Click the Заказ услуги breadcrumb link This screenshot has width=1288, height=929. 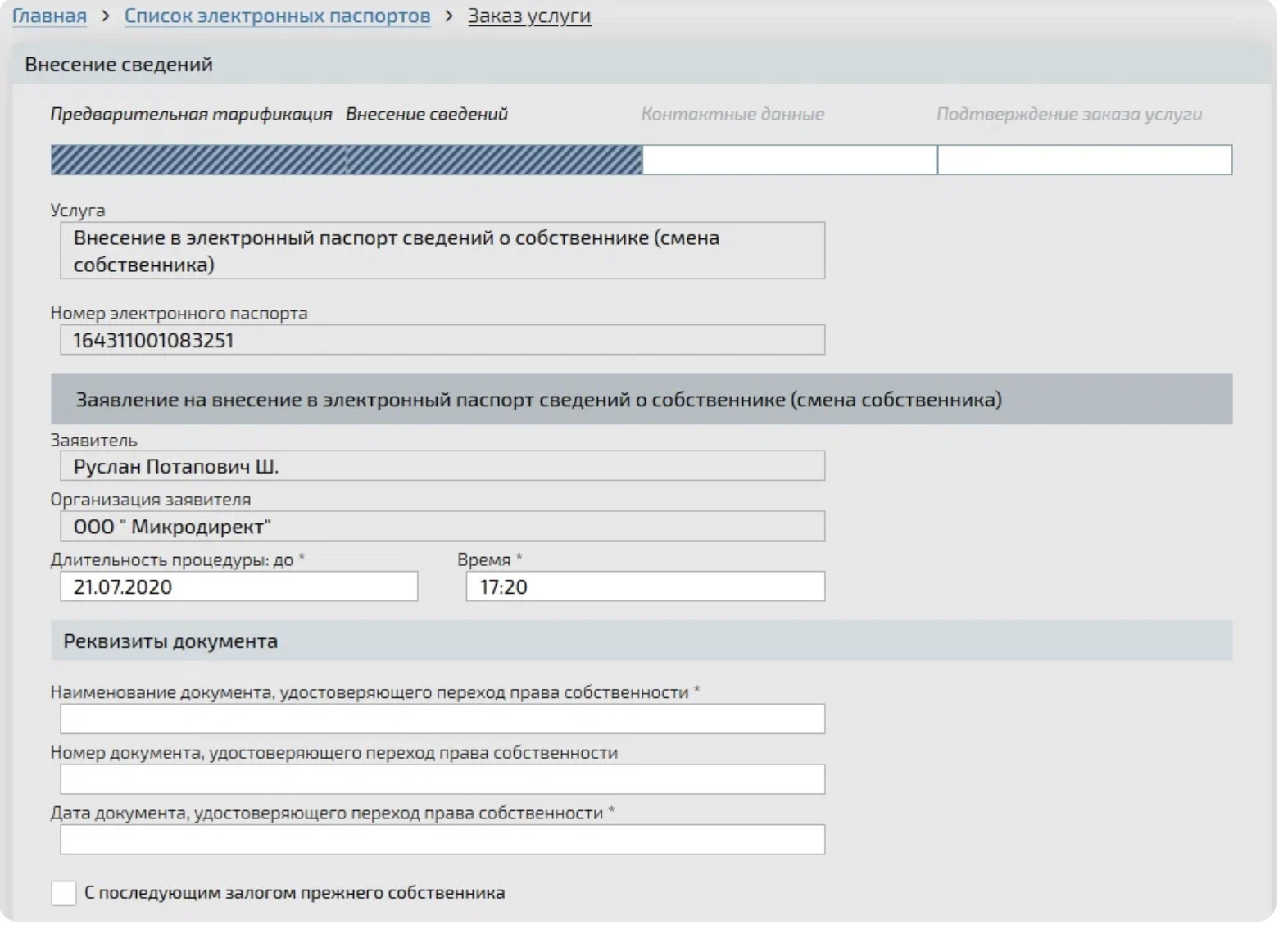click(x=529, y=16)
